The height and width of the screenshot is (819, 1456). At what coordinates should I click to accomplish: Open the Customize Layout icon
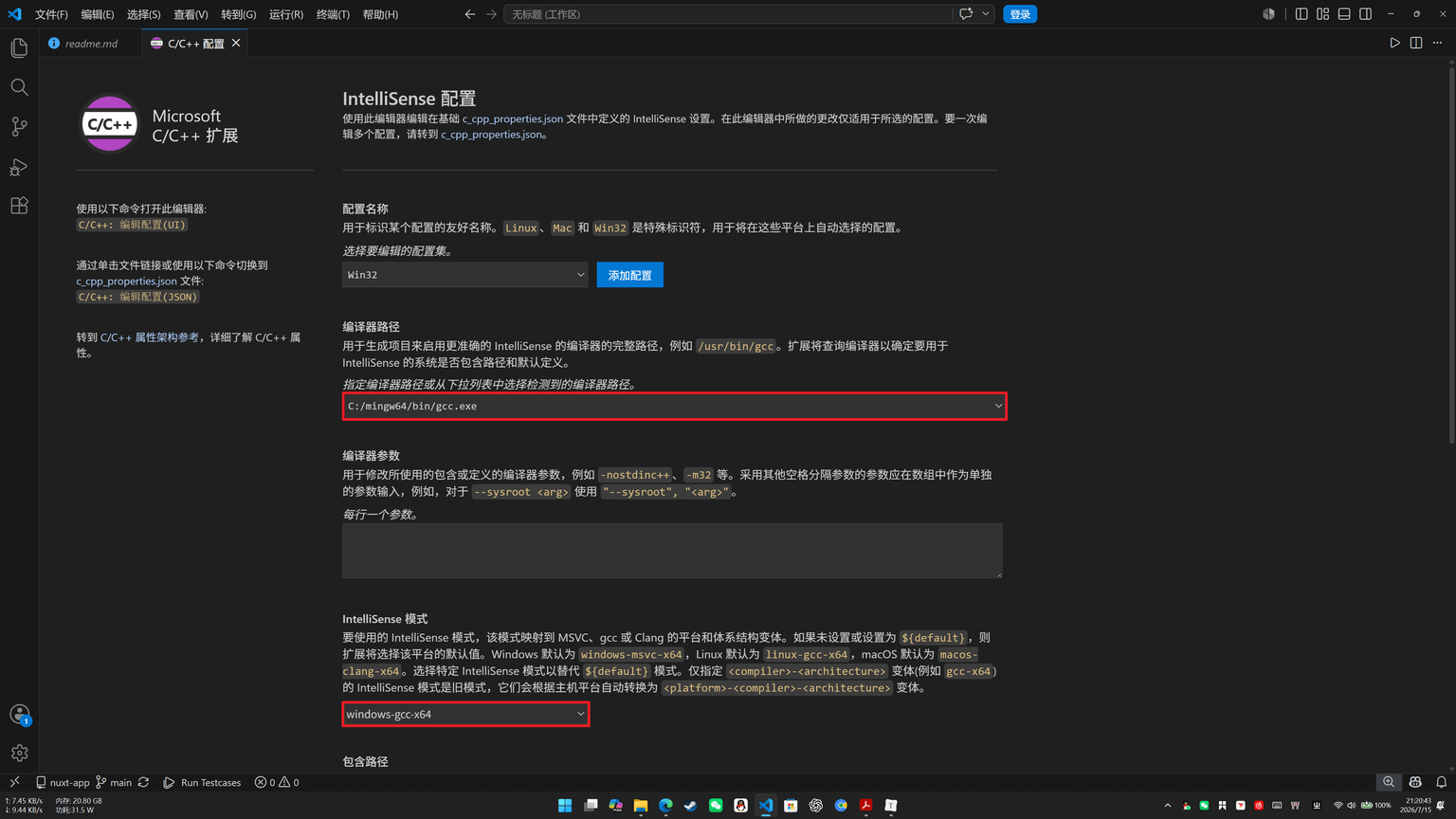[1322, 14]
